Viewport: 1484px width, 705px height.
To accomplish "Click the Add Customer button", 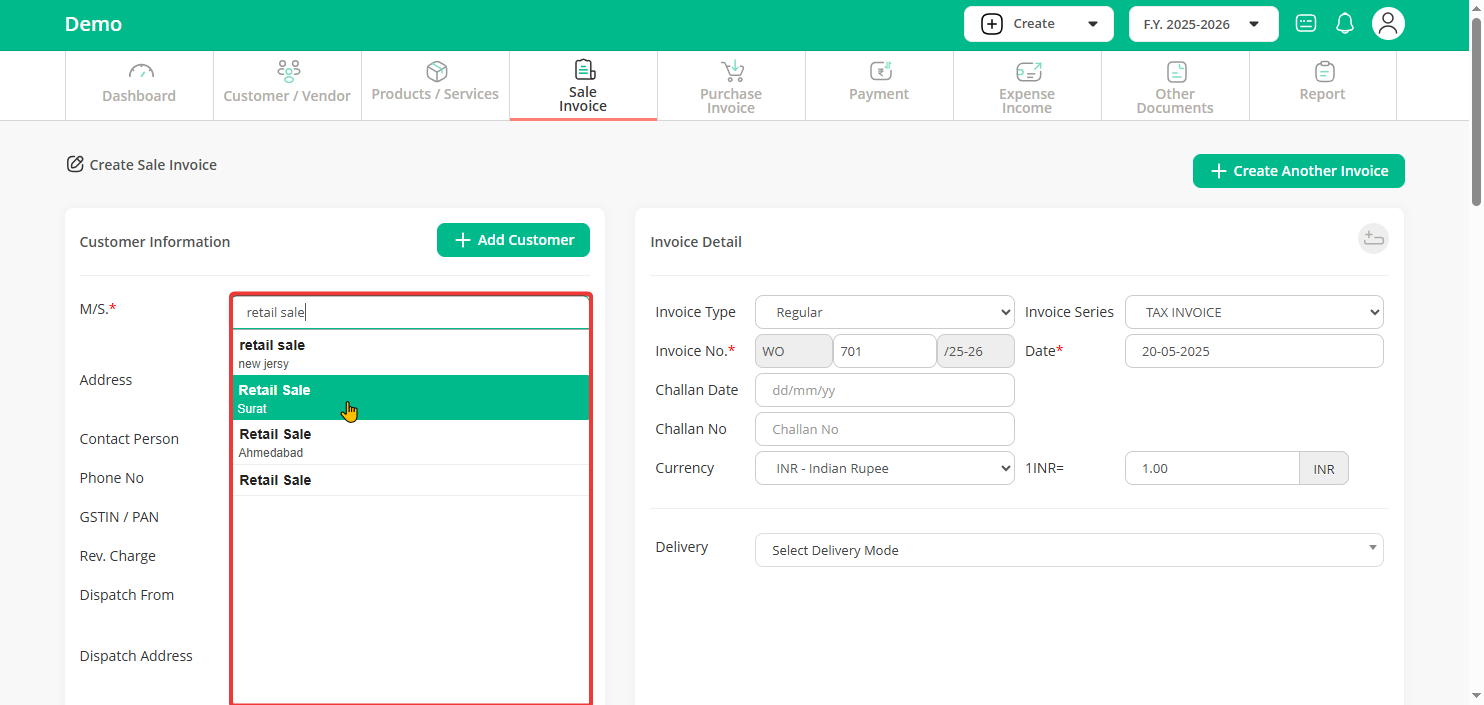I will (x=513, y=240).
